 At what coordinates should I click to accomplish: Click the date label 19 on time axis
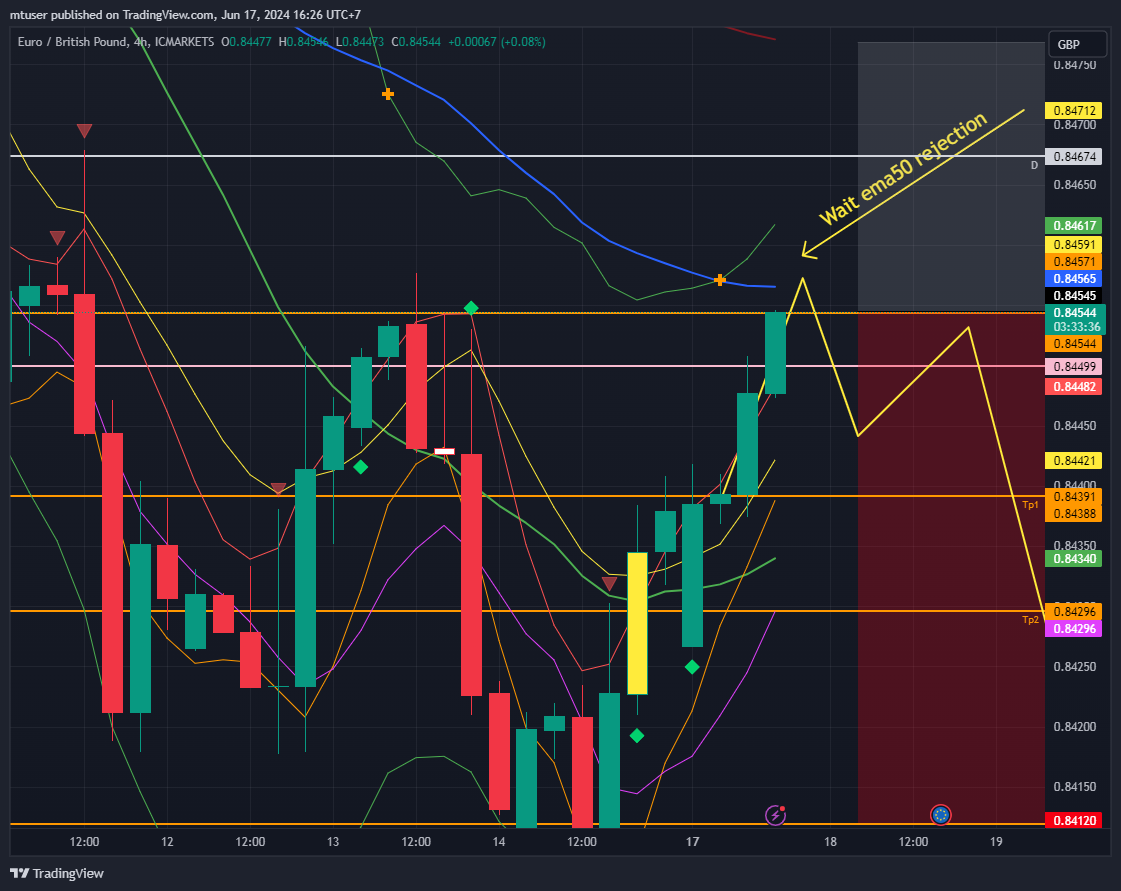pos(996,842)
